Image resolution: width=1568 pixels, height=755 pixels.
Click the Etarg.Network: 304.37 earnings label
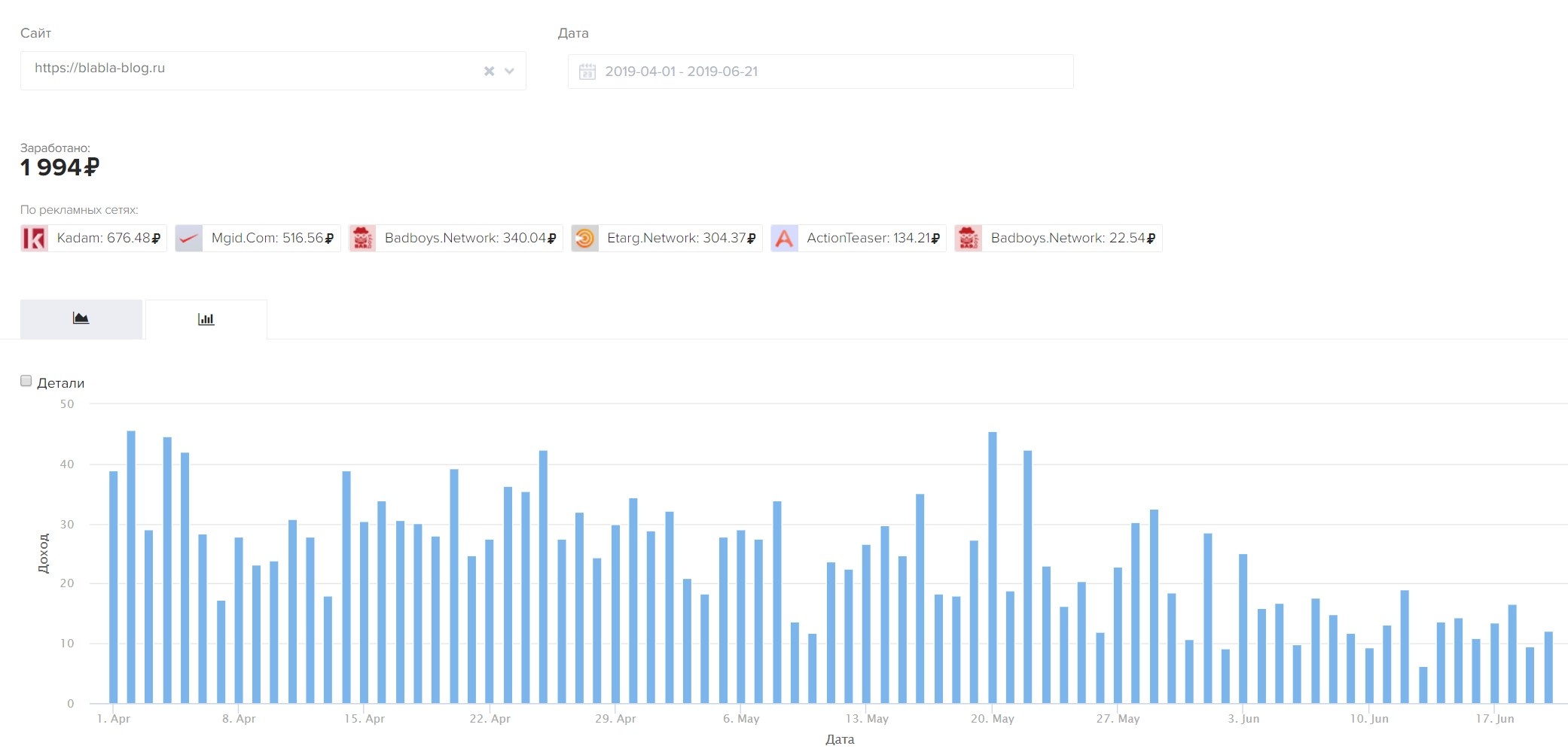coord(681,239)
